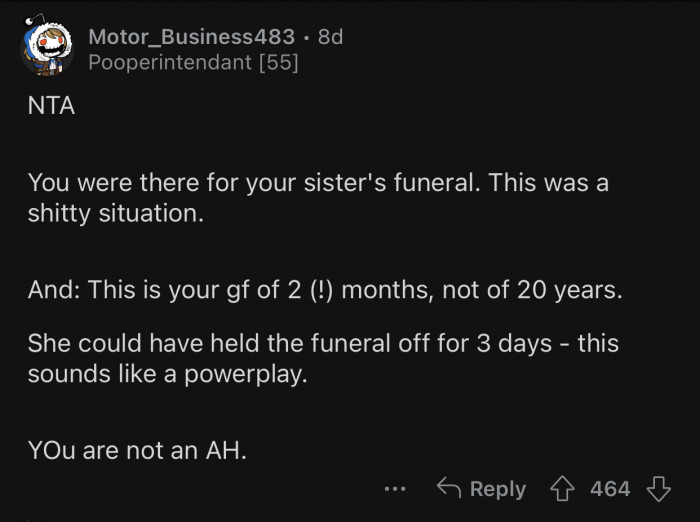Image resolution: width=700 pixels, height=522 pixels.
Task: Click the 464 vote count
Action: point(610,489)
